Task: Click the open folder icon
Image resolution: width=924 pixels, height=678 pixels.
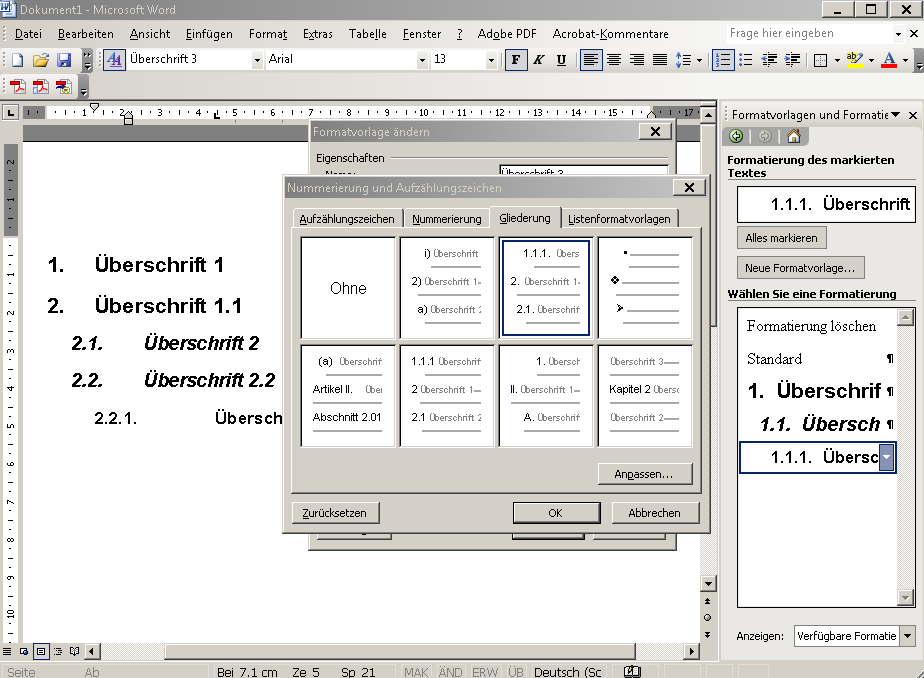Action: (41, 60)
